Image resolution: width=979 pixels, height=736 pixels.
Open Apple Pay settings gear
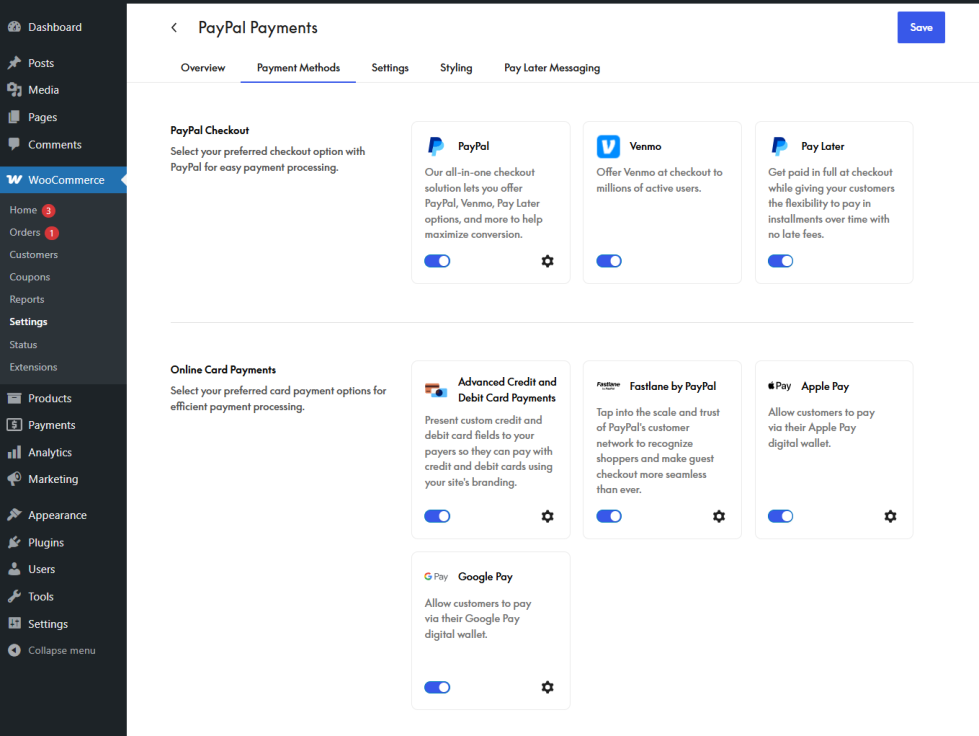(890, 516)
